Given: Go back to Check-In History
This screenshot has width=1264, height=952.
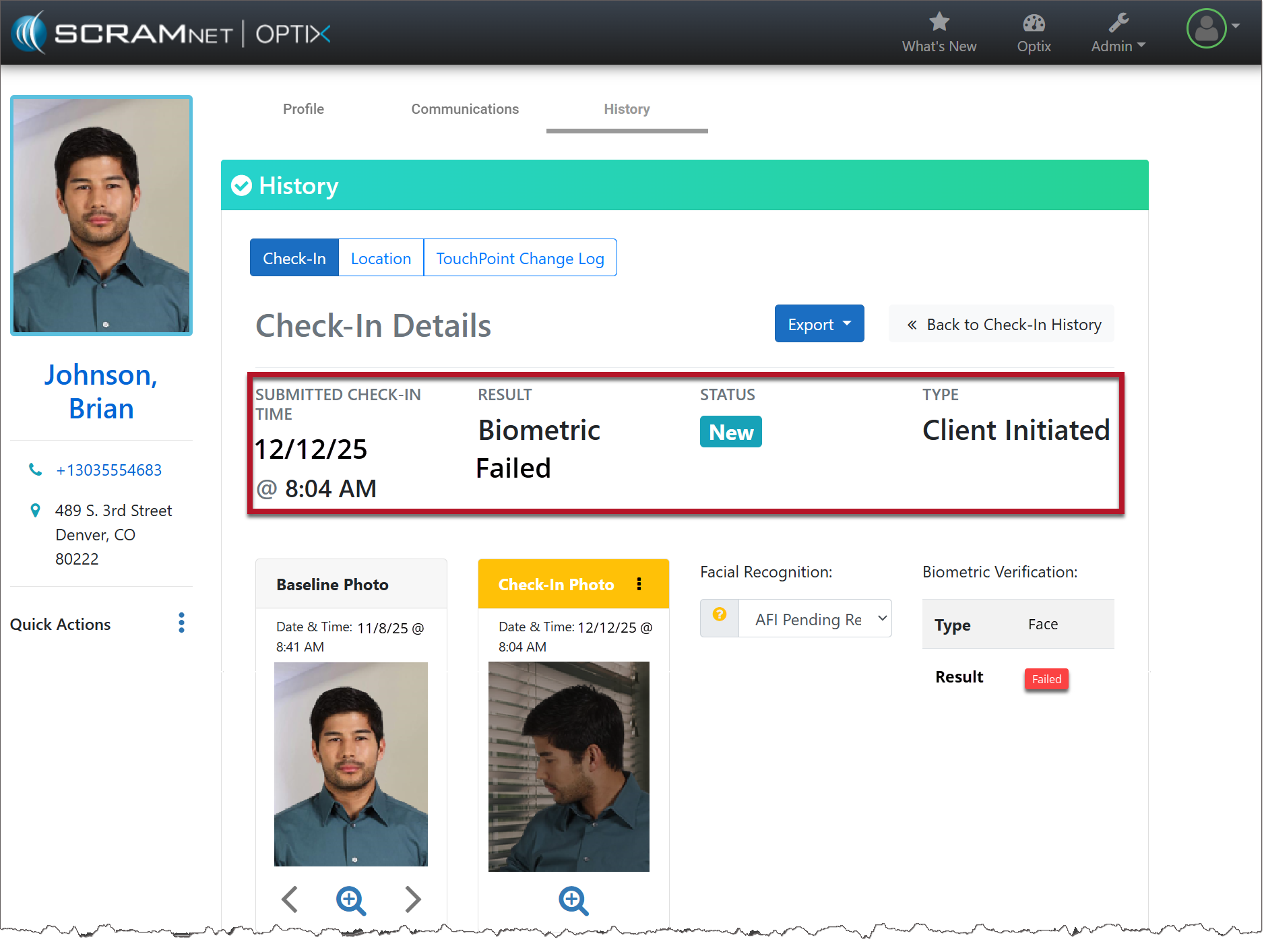Looking at the screenshot, I should (x=1002, y=325).
